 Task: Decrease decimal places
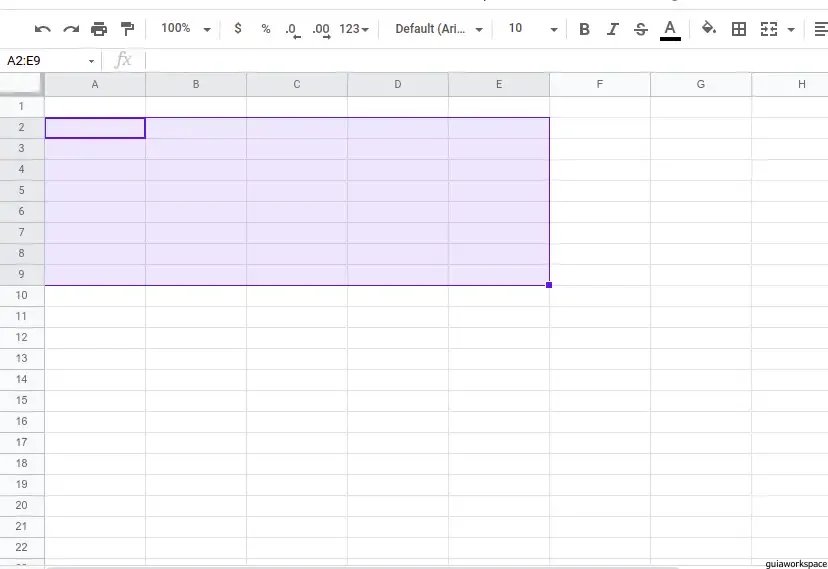tap(293, 30)
